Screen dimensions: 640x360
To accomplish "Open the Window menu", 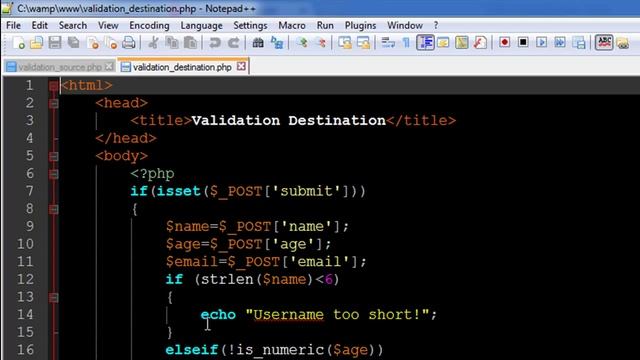I will point(405,25).
